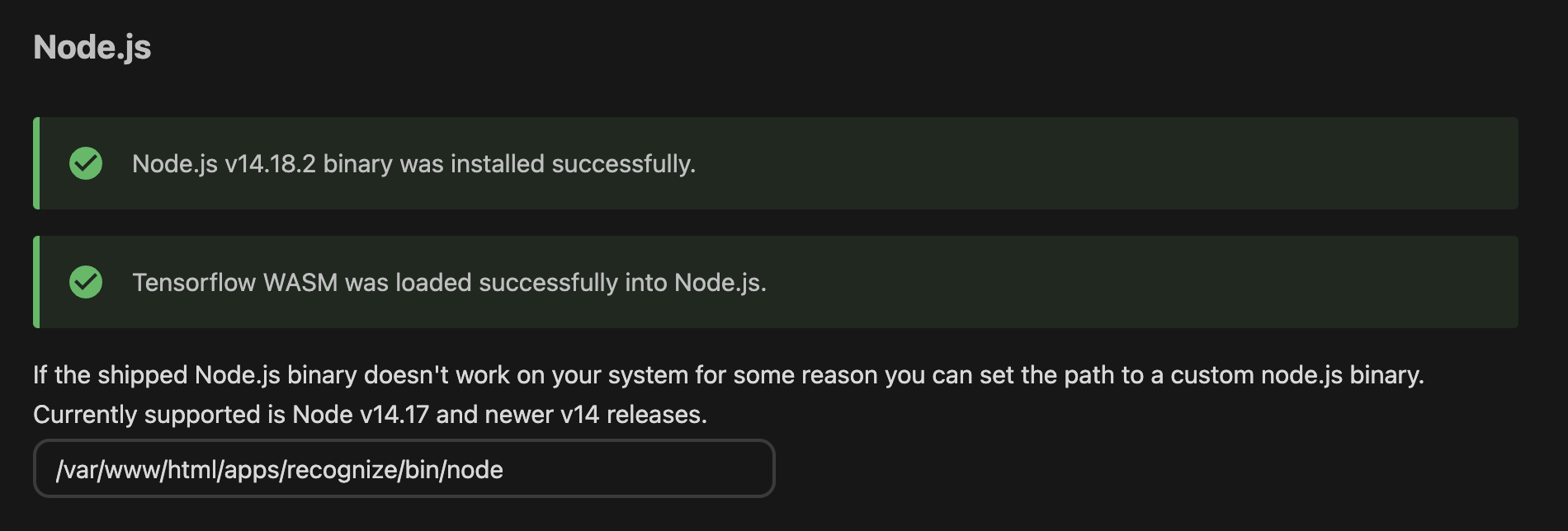This screenshot has width=1568, height=531.
Task: Click the green accent bar of the WASM banner
Action: tap(35, 282)
